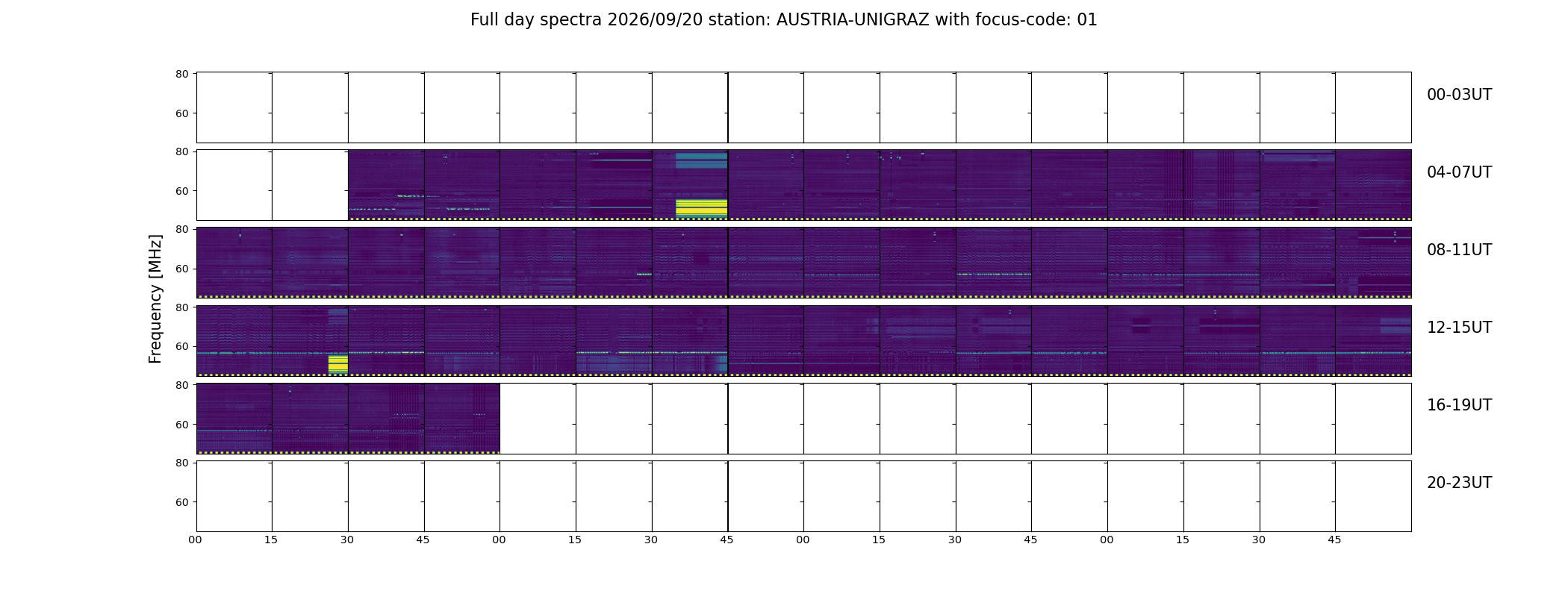Select the 20-23UT row label
This screenshot has width=1568, height=597.
pyautogui.click(x=1459, y=483)
